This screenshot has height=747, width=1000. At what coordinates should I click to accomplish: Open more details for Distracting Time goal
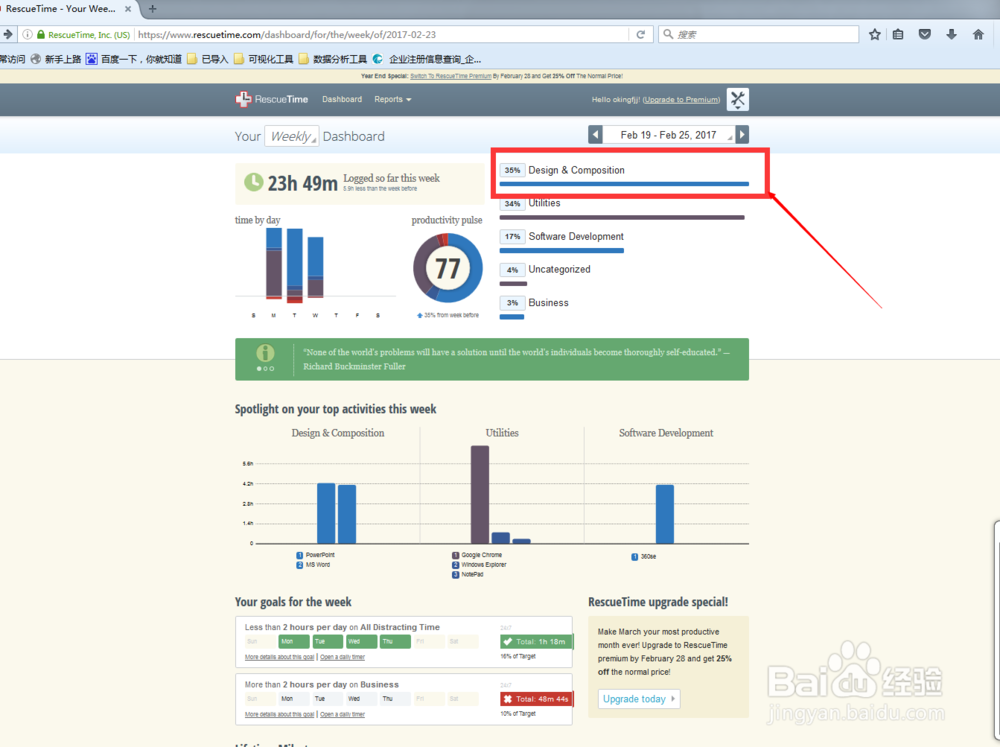click(x=279, y=657)
